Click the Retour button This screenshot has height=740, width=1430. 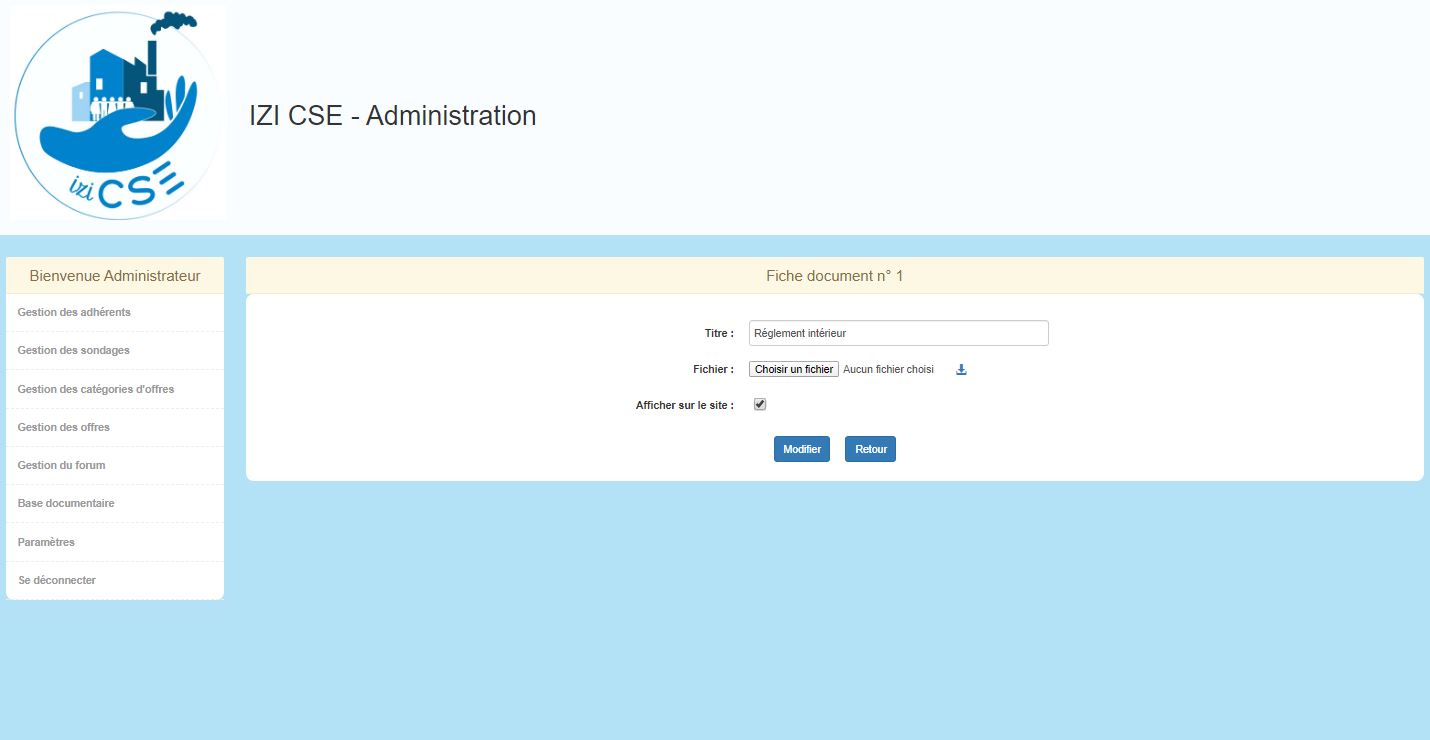coord(870,449)
